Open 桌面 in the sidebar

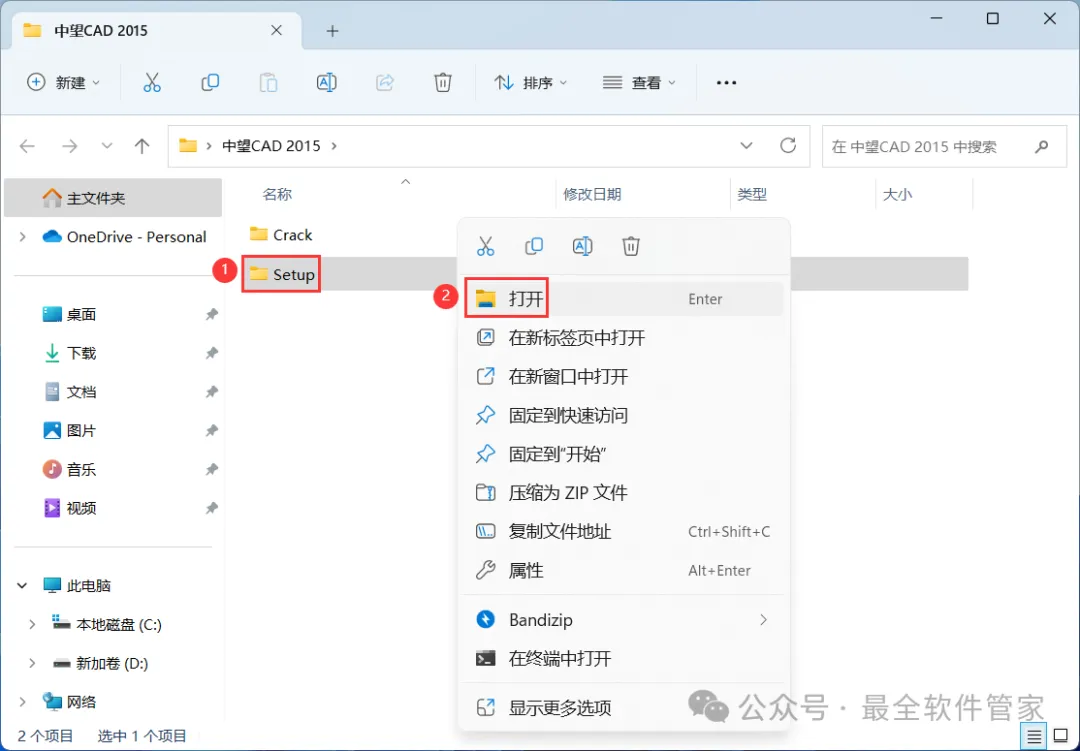pyautogui.click(x=81, y=314)
